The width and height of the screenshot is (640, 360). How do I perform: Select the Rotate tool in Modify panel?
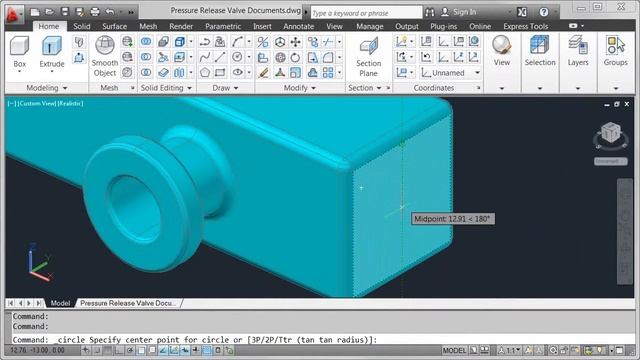(x=296, y=57)
